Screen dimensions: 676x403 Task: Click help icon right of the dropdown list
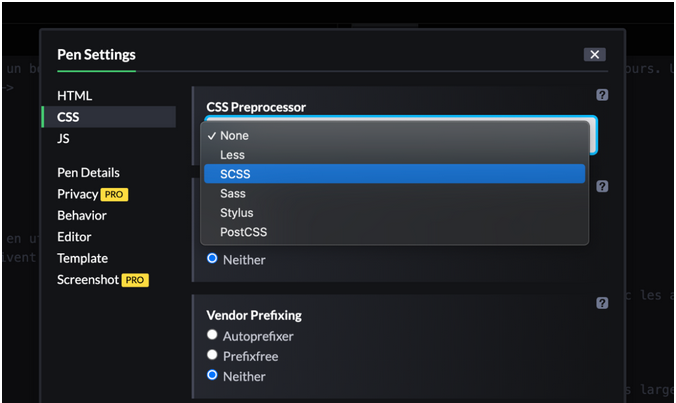coord(602,186)
